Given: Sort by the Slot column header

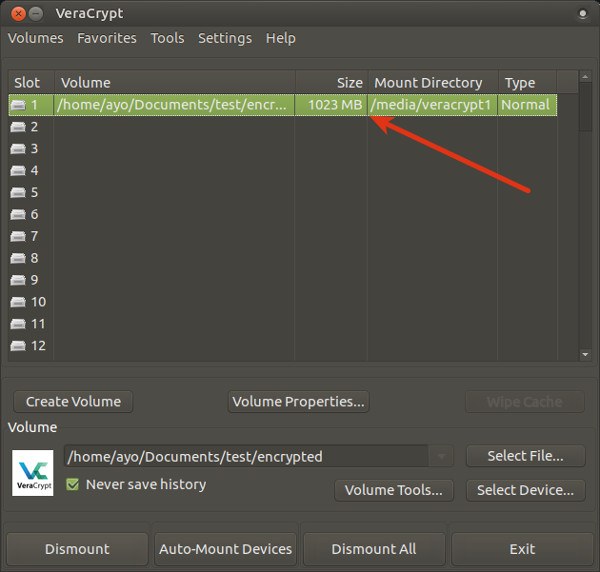Looking at the screenshot, I should 31,82.
